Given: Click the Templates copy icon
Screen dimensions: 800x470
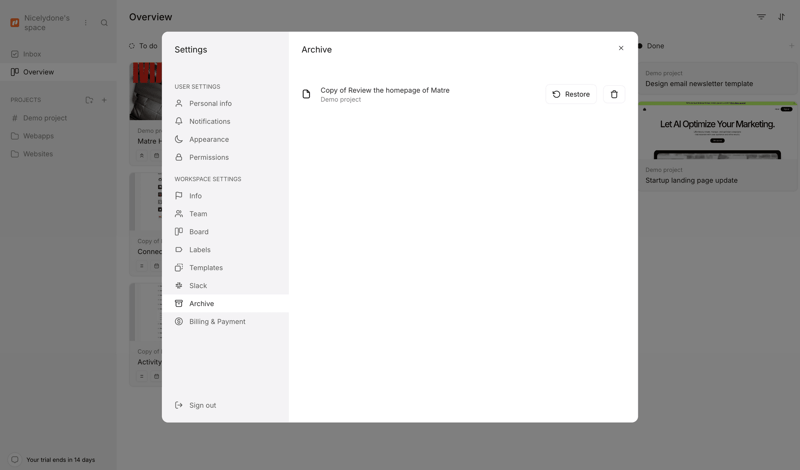Looking at the screenshot, I should point(179,267).
